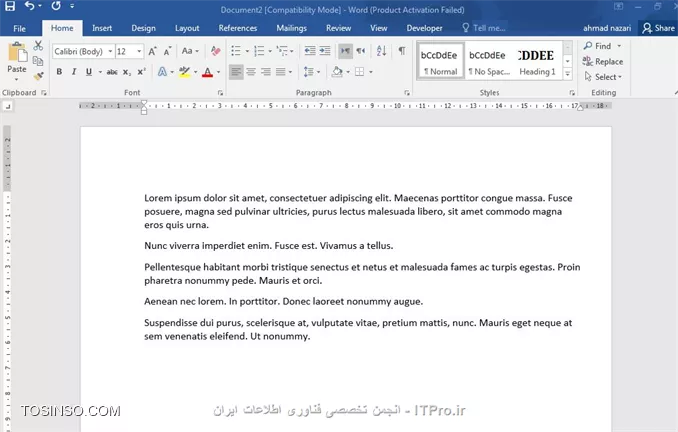The height and width of the screenshot is (432, 678).
Task: Switch to the Design tab
Action: coord(144,29)
